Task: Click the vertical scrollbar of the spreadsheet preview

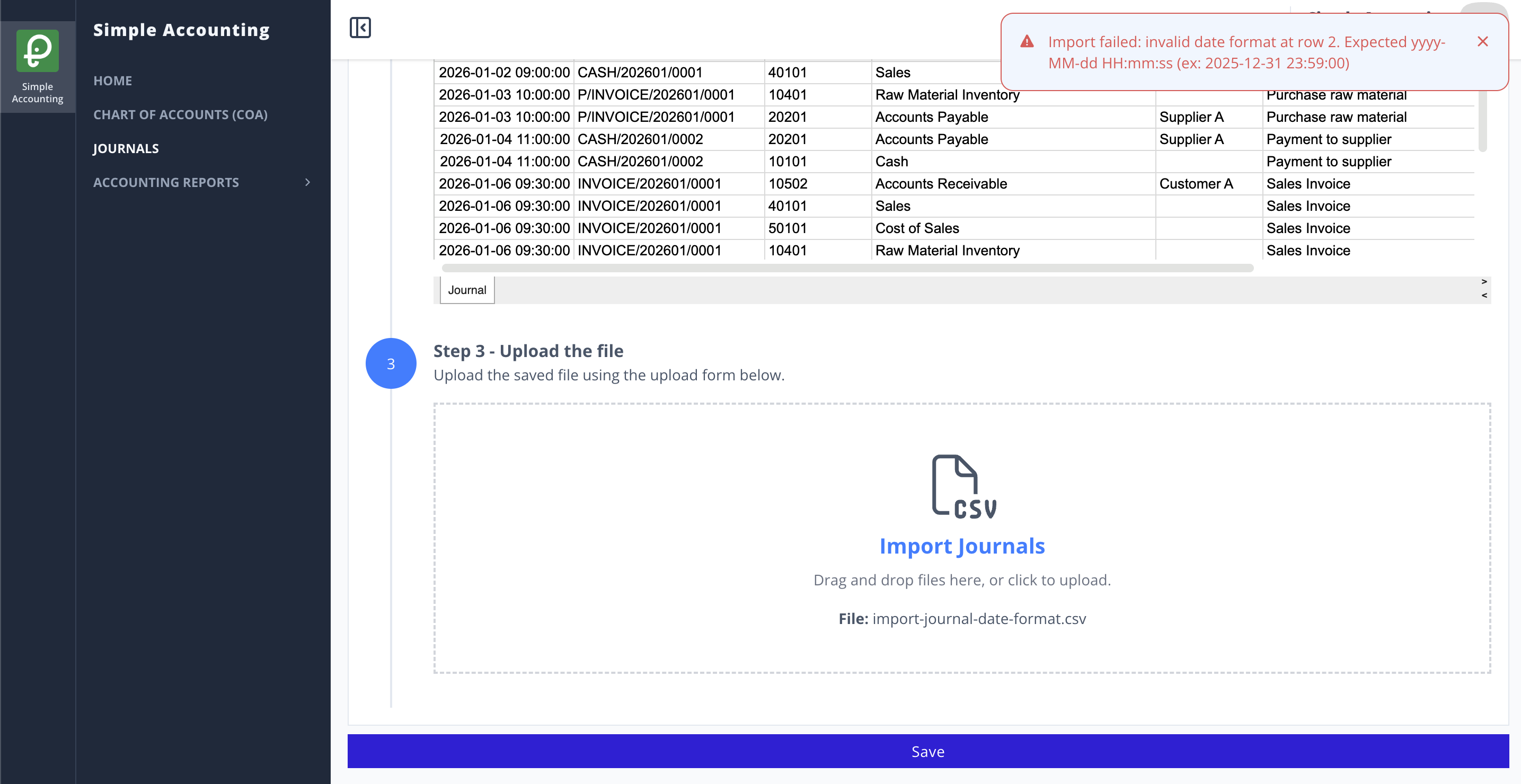Action: pos(1482,121)
